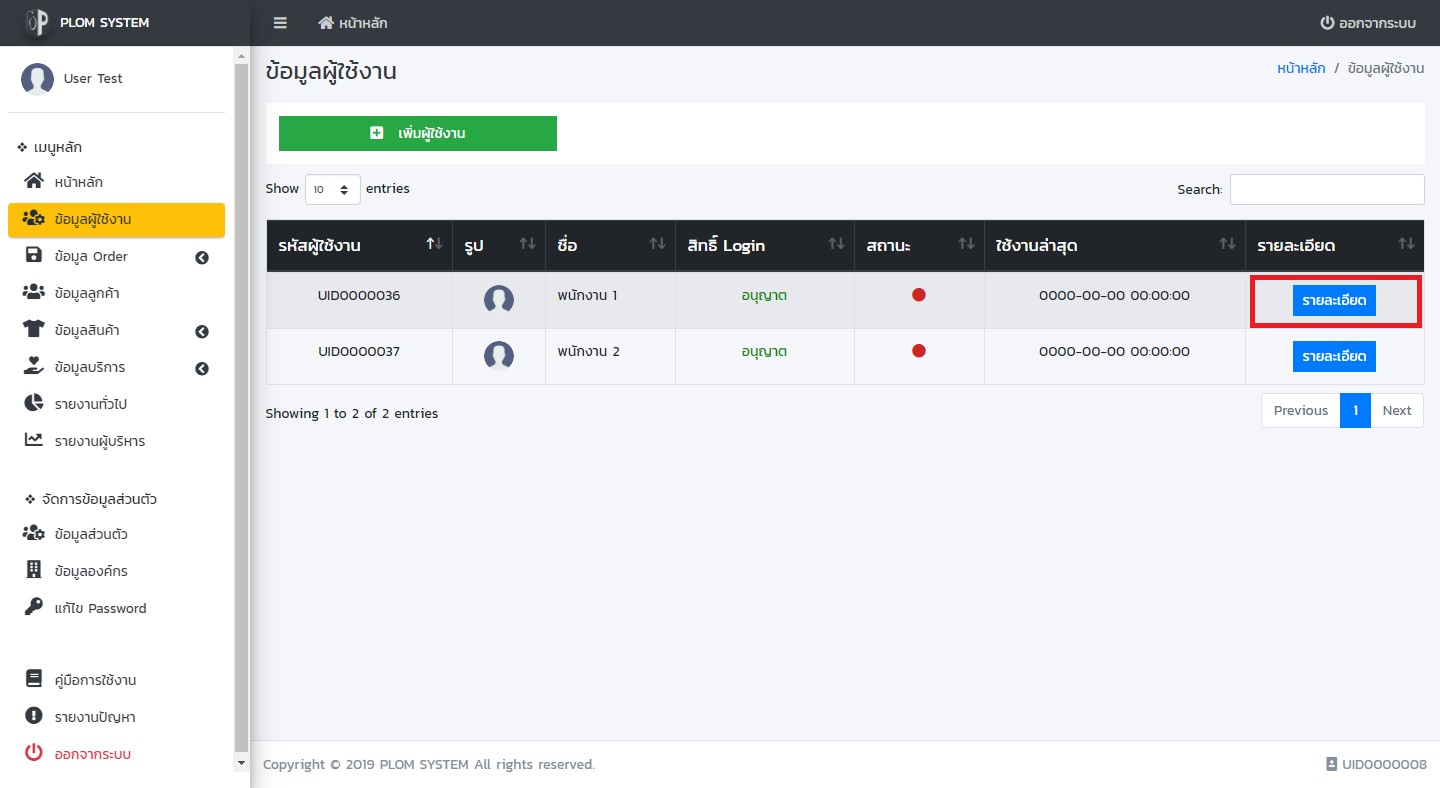Click the green เพิ่มผู้ใช้งาน button
This screenshot has height=788, width=1440.
417,133
